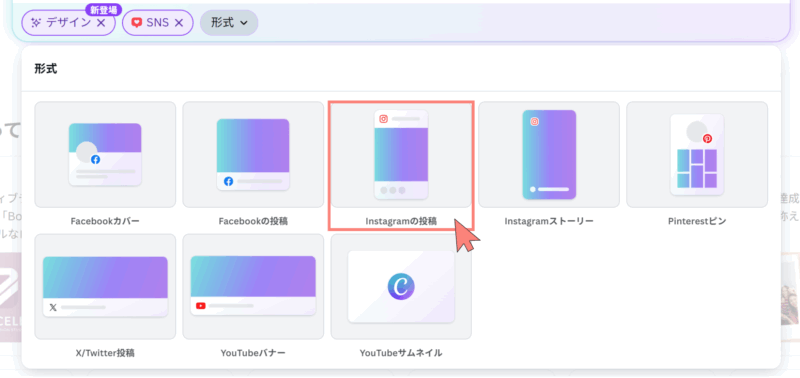
Task: Choose the Instagramストーリー format thumbnail
Action: point(549,155)
